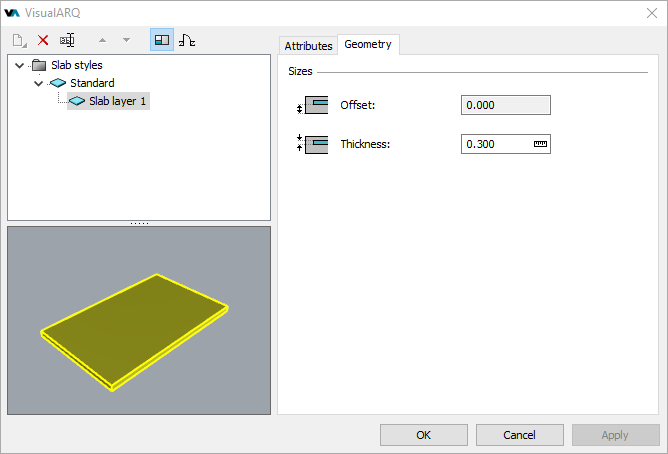Screen dimensions: 668x454
Task: Move selected layer down arrow
Action: (126, 40)
